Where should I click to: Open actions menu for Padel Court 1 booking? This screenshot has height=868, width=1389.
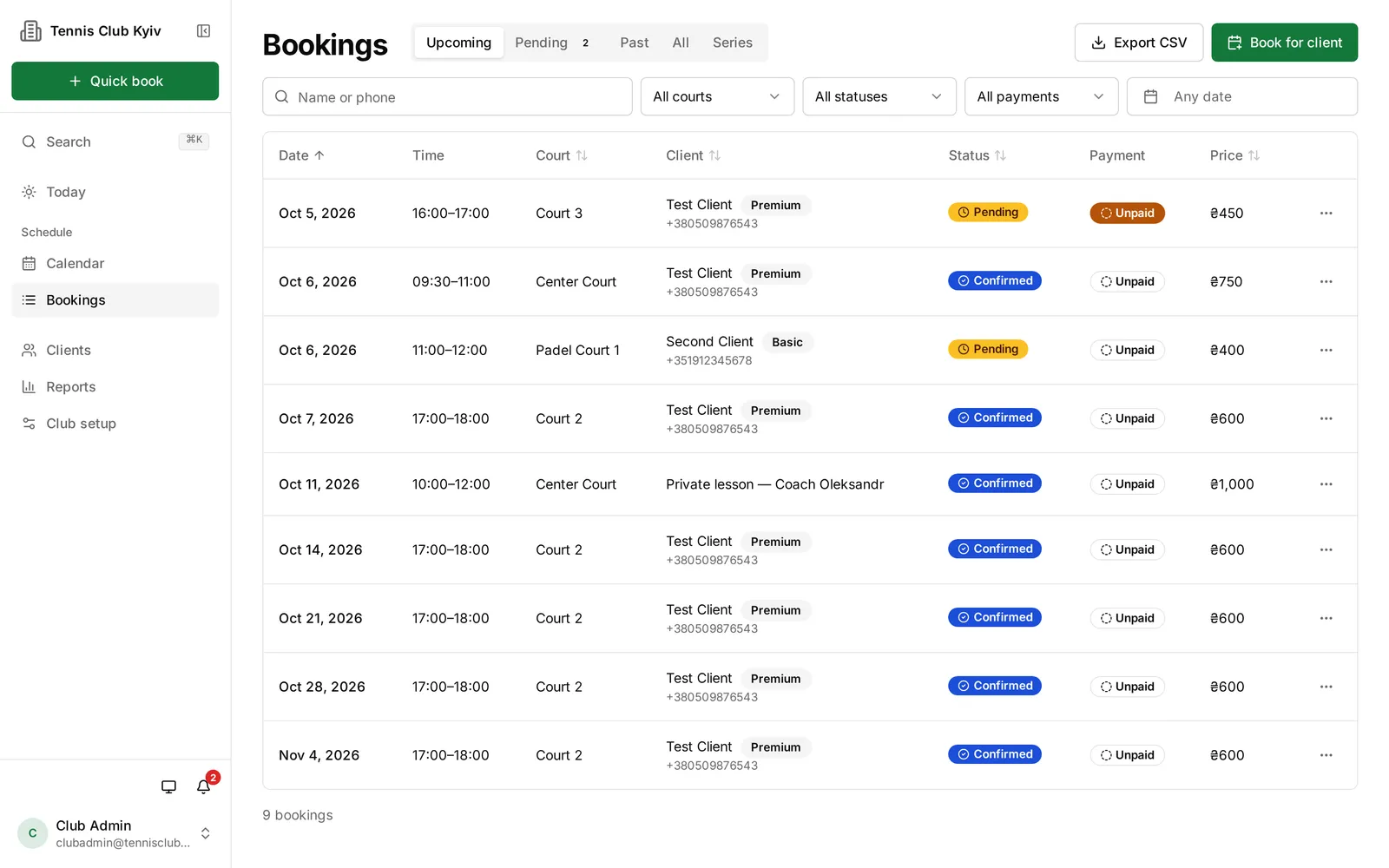[1326, 351]
